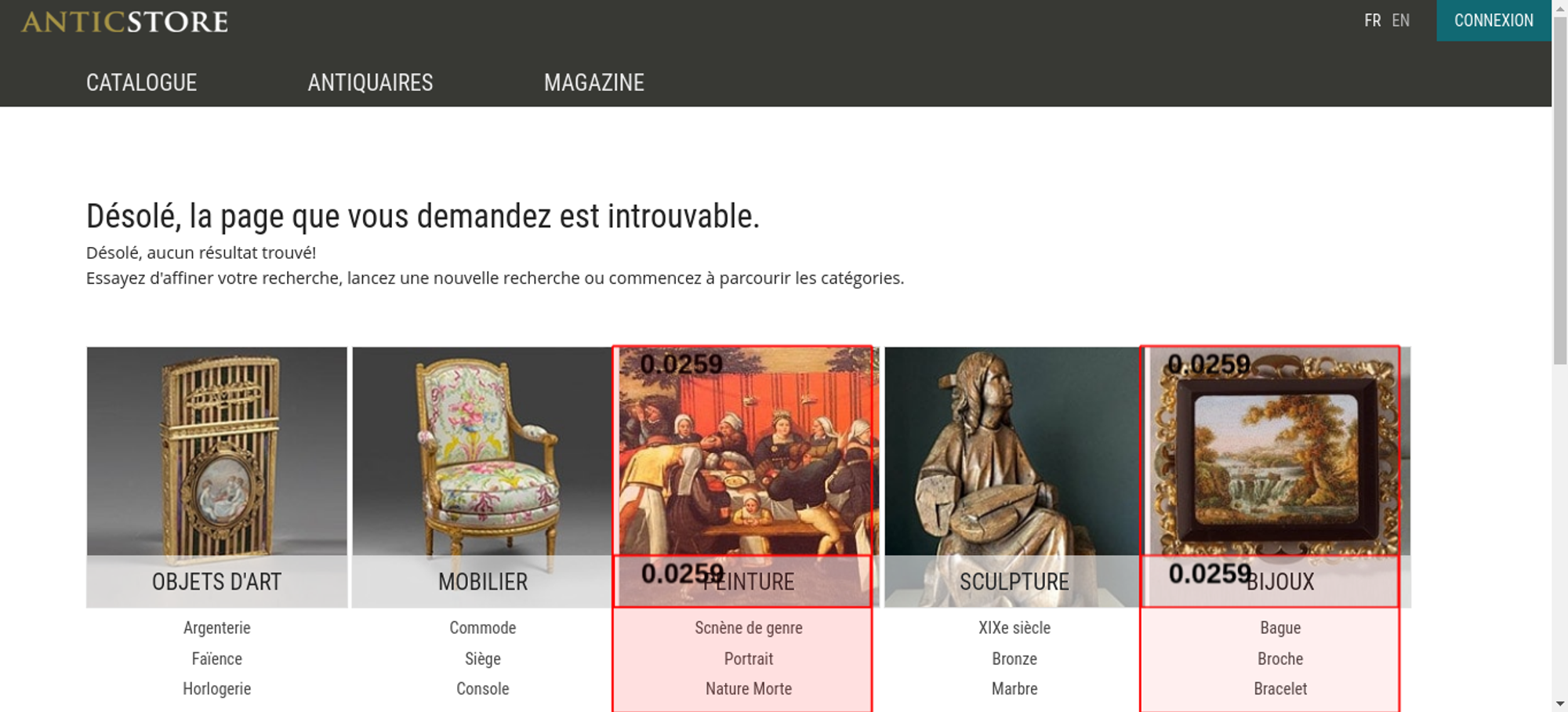The image size is (1568, 712).
Task: Open the Objets d'Art category thumbnail
Action: (217, 477)
